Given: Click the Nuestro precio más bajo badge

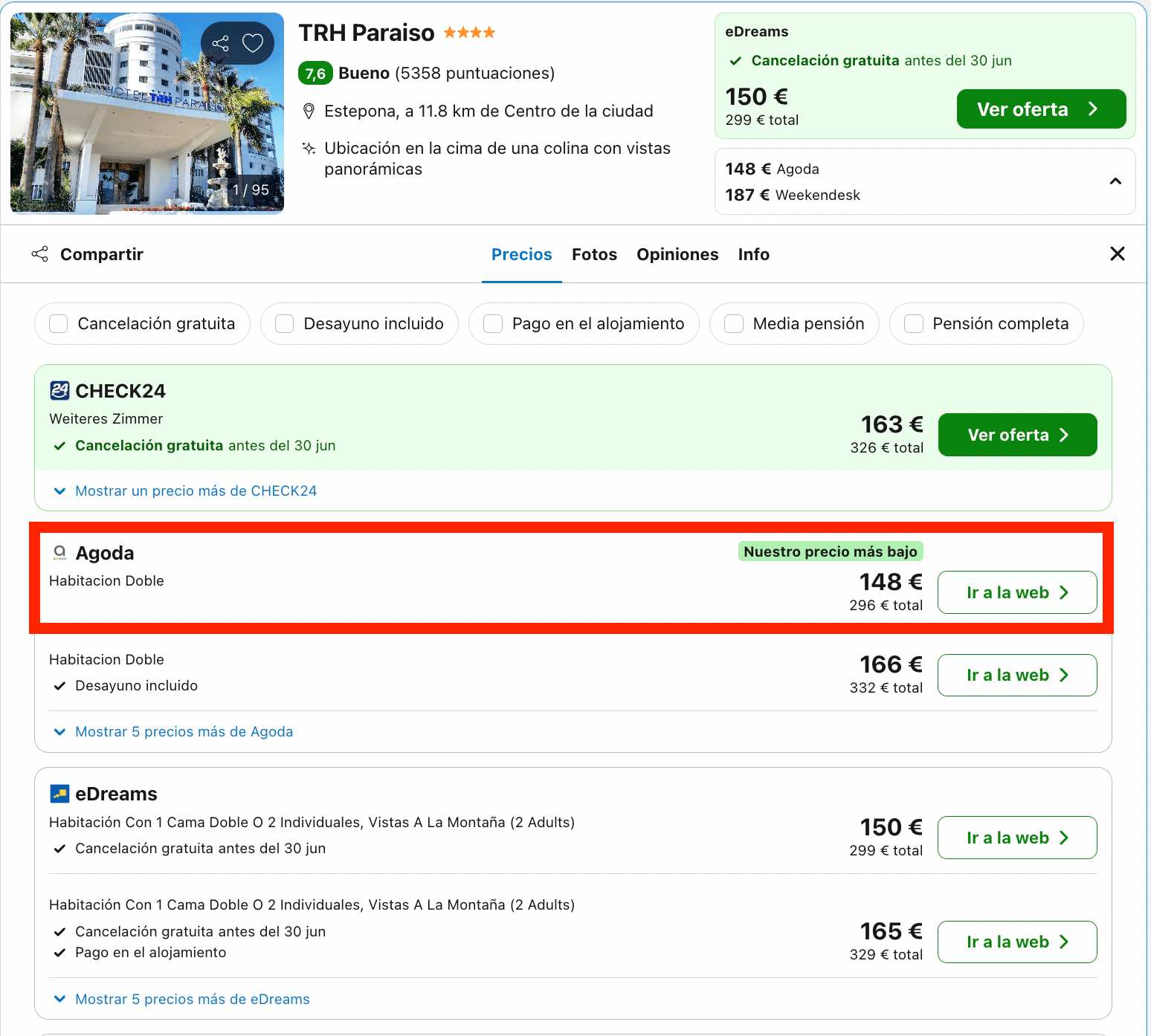Looking at the screenshot, I should coord(831,551).
